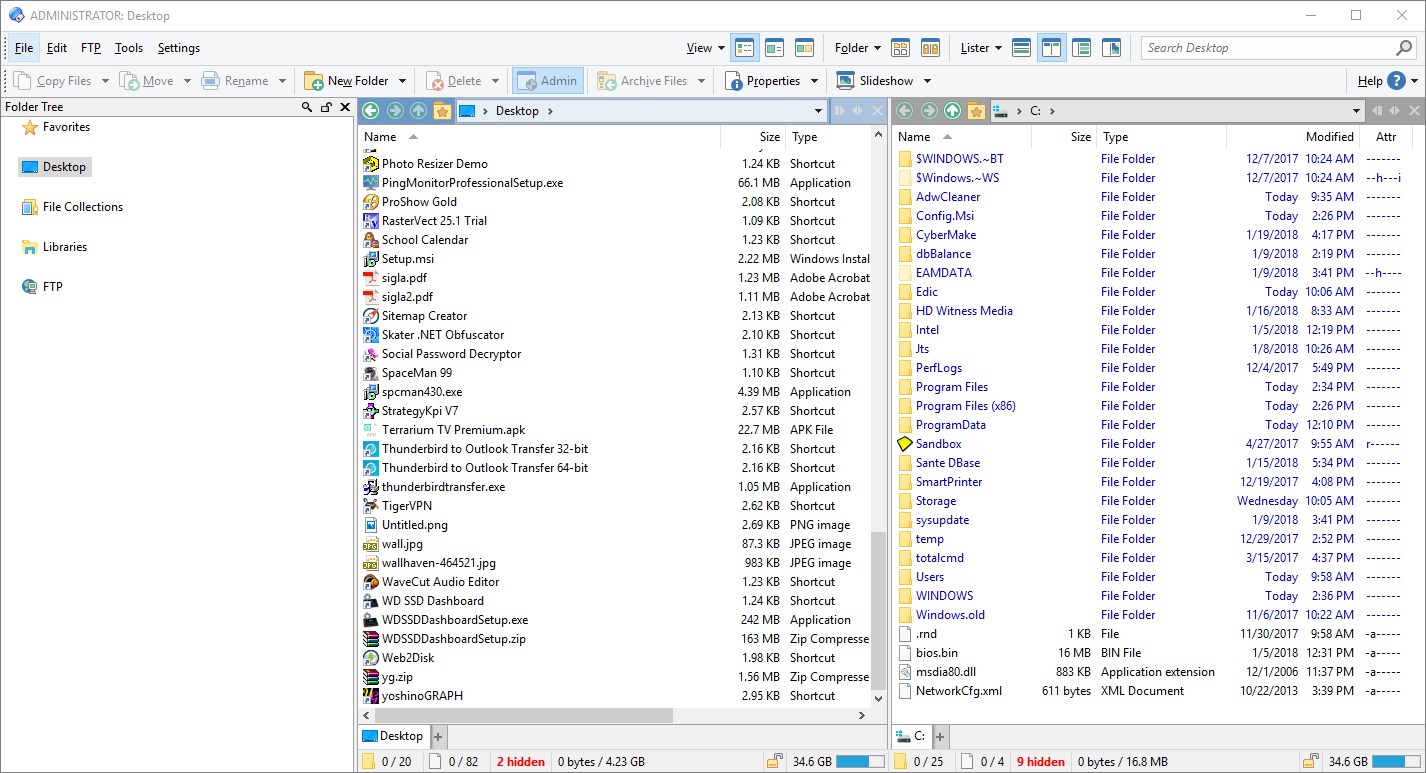Open the Tools menu
The height and width of the screenshot is (773, 1426).
[129, 48]
